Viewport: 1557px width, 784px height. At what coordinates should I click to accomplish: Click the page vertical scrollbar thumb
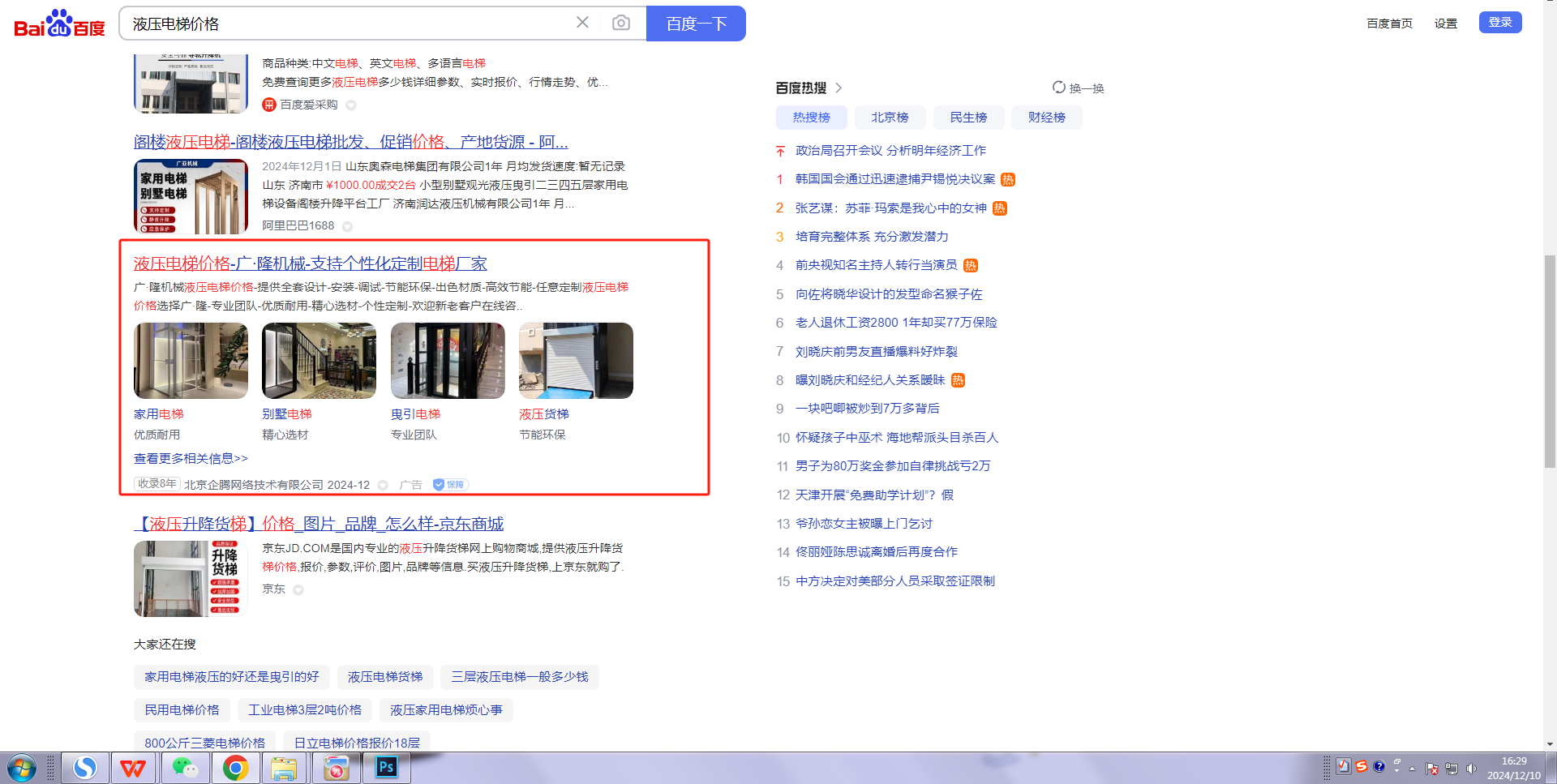[x=1550, y=361]
